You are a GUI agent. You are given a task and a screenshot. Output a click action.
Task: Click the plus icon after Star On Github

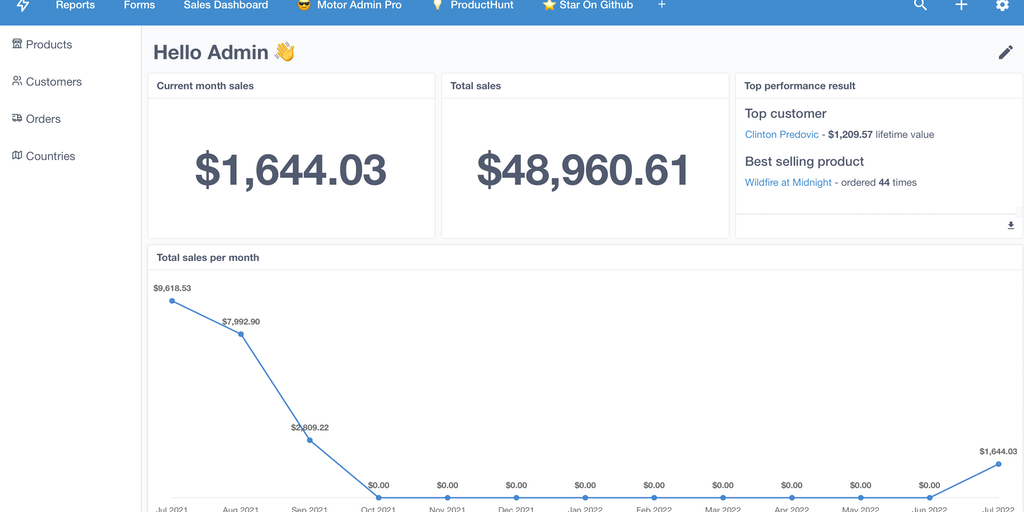click(x=661, y=6)
